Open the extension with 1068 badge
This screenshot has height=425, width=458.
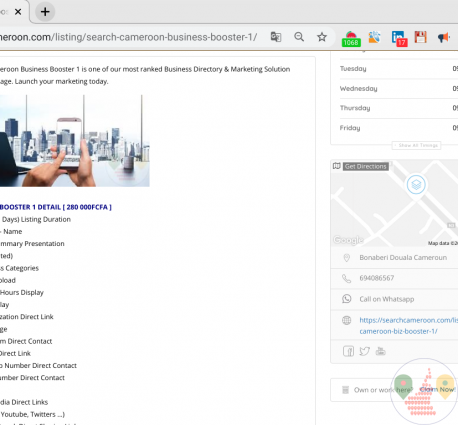click(x=351, y=38)
